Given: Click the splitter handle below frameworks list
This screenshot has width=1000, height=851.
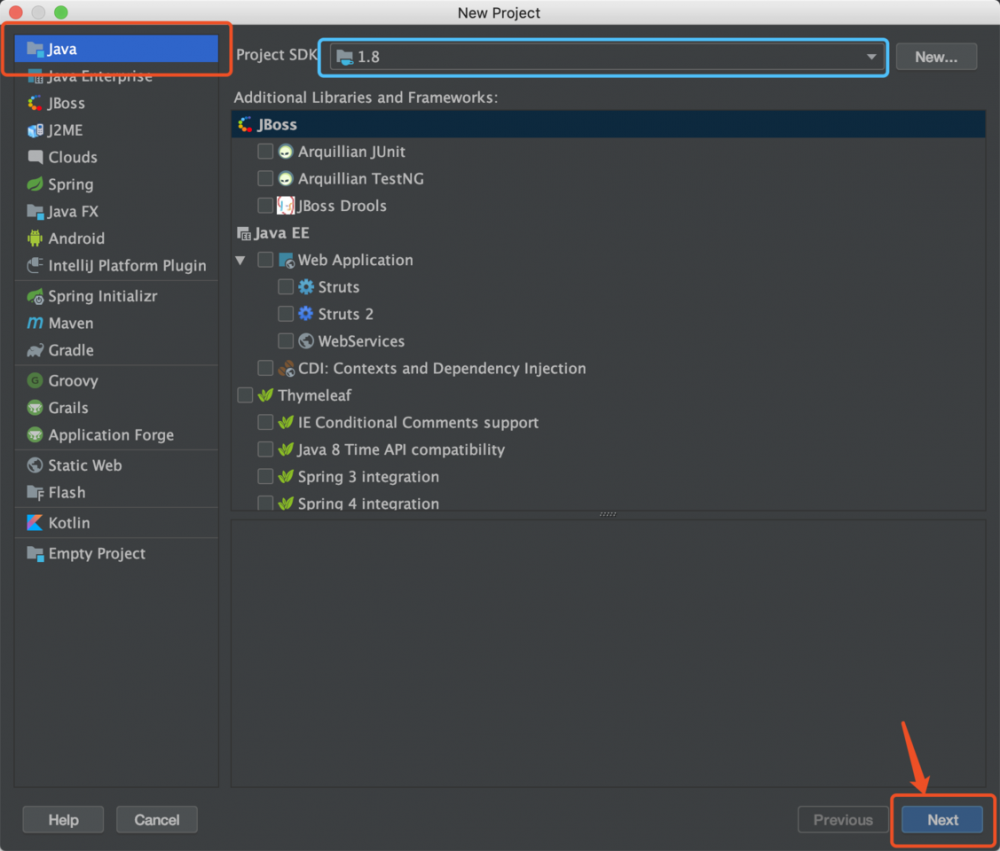Looking at the screenshot, I should click(608, 514).
